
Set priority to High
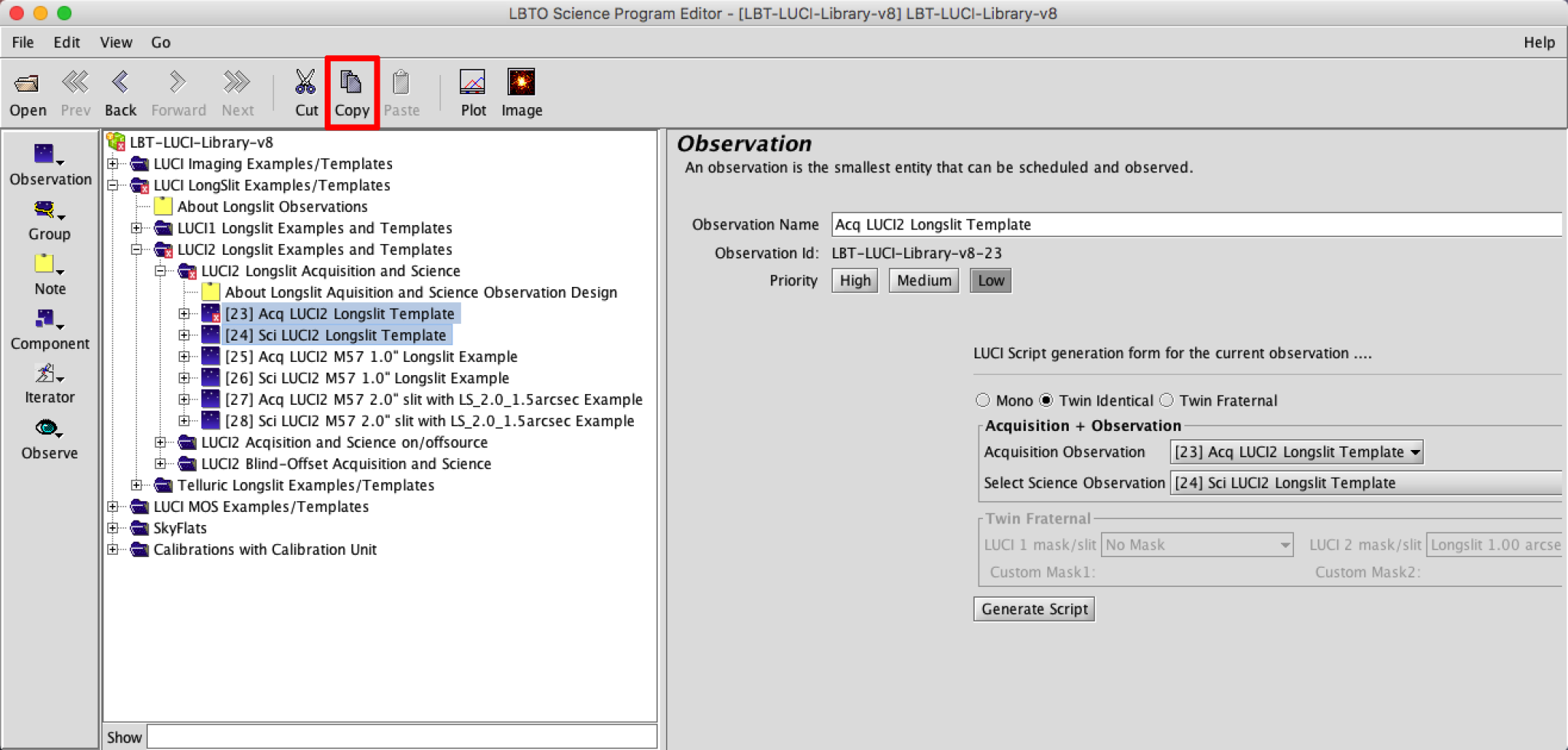[854, 281]
